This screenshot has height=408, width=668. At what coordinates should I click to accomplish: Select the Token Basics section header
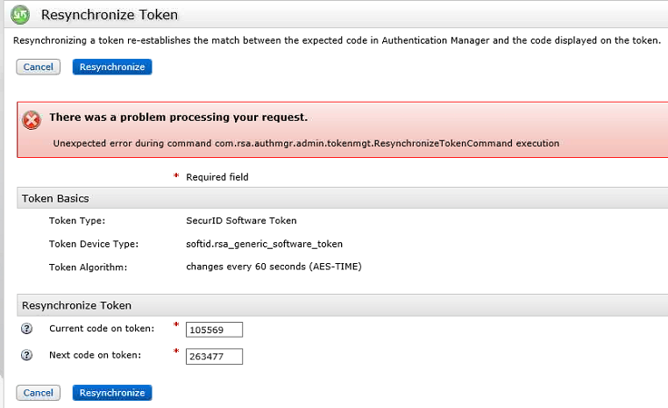(55, 198)
